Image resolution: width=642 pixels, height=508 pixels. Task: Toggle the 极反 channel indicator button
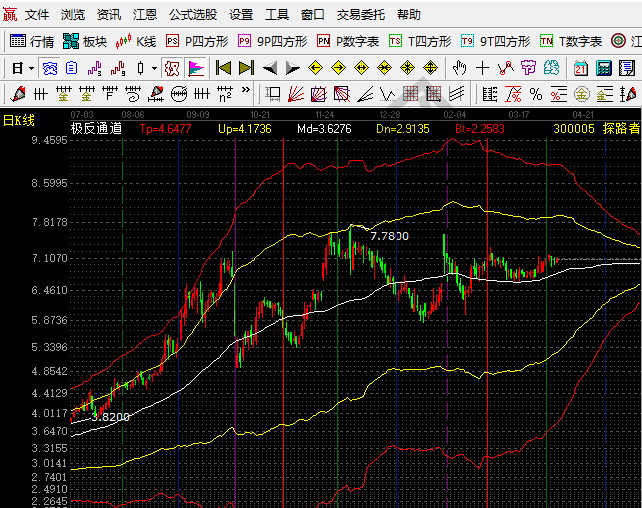coord(172,68)
